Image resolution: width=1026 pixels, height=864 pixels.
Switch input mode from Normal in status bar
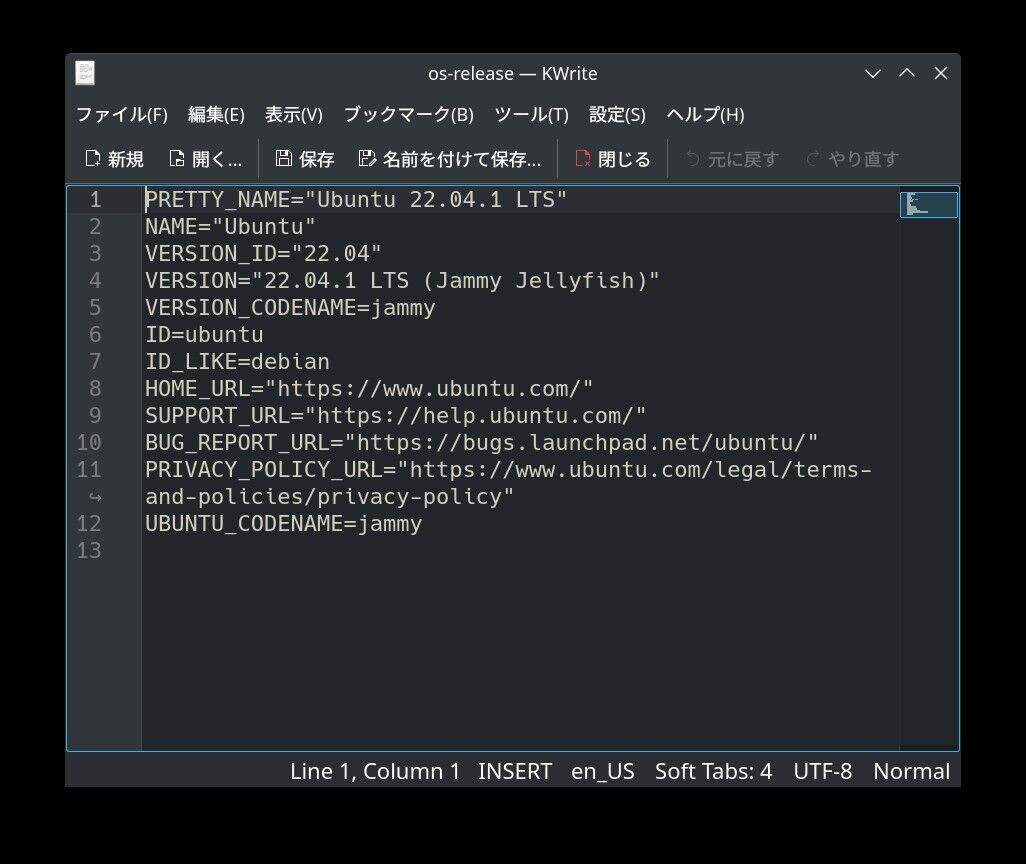pyautogui.click(x=911, y=771)
